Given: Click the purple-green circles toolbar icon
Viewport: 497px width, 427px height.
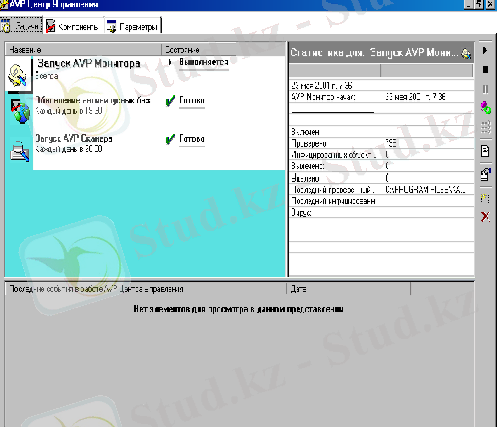Looking at the screenshot, I should click(486, 107).
